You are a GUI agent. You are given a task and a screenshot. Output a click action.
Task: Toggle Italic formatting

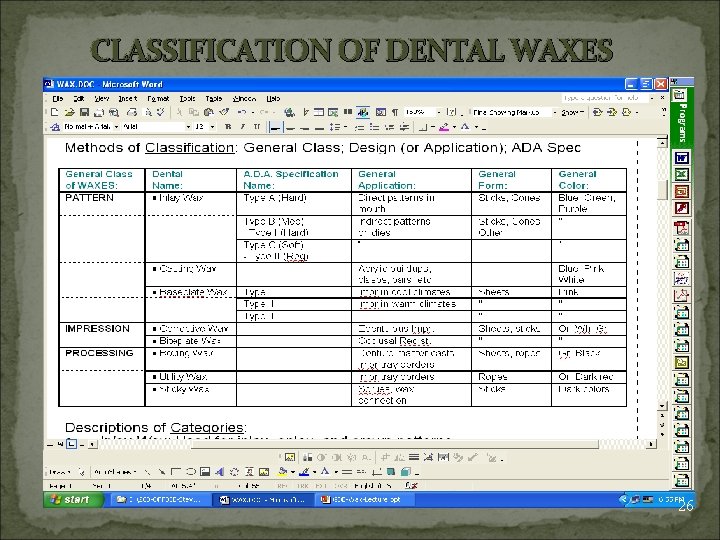point(245,127)
